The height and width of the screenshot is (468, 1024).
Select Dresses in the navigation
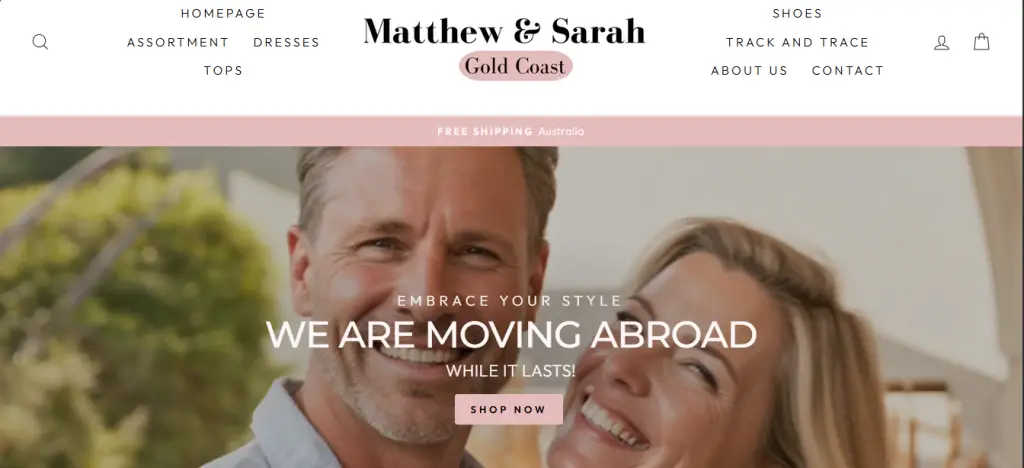(x=287, y=42)
